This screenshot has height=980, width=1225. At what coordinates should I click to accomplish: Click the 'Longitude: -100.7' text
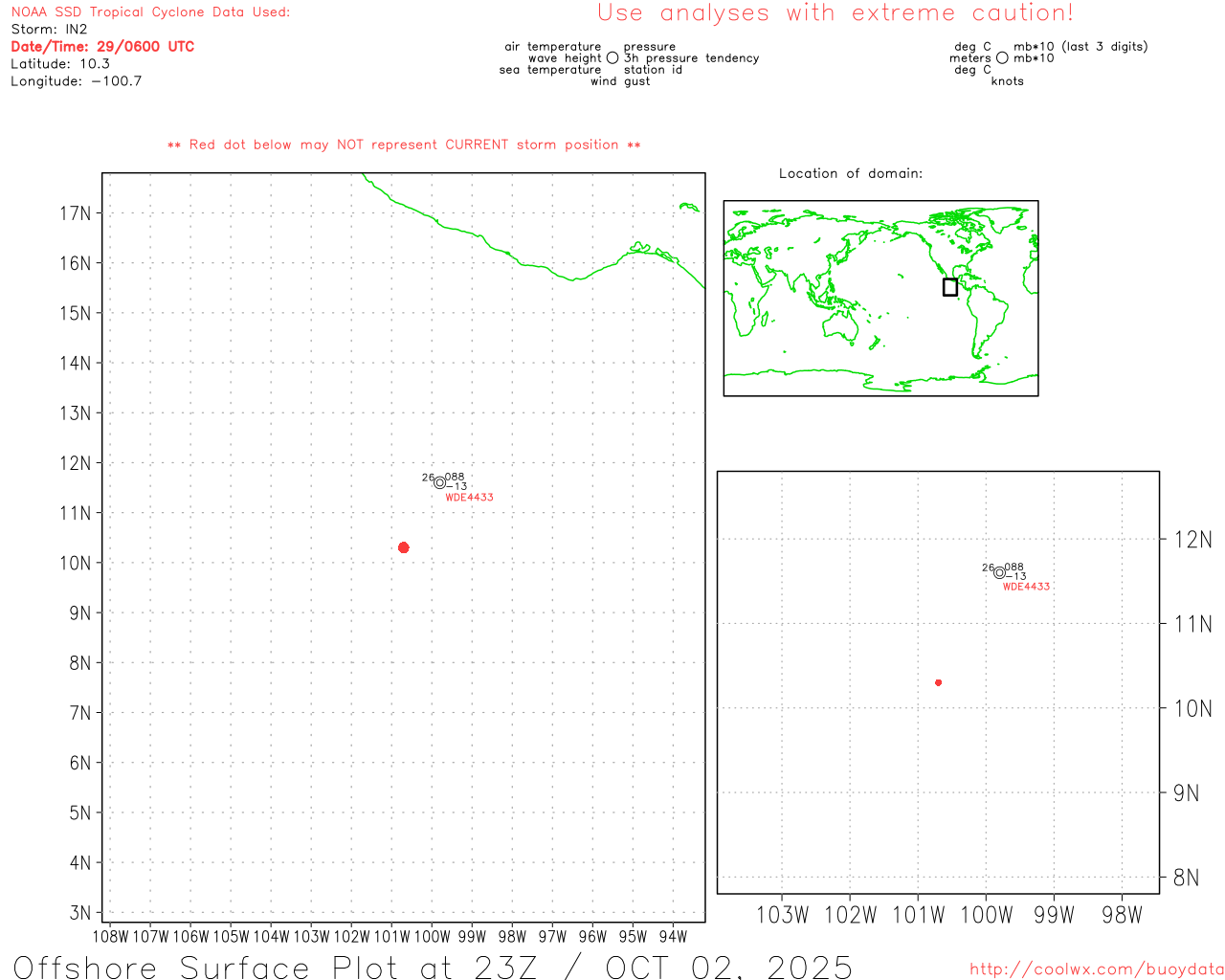point(77,81)
